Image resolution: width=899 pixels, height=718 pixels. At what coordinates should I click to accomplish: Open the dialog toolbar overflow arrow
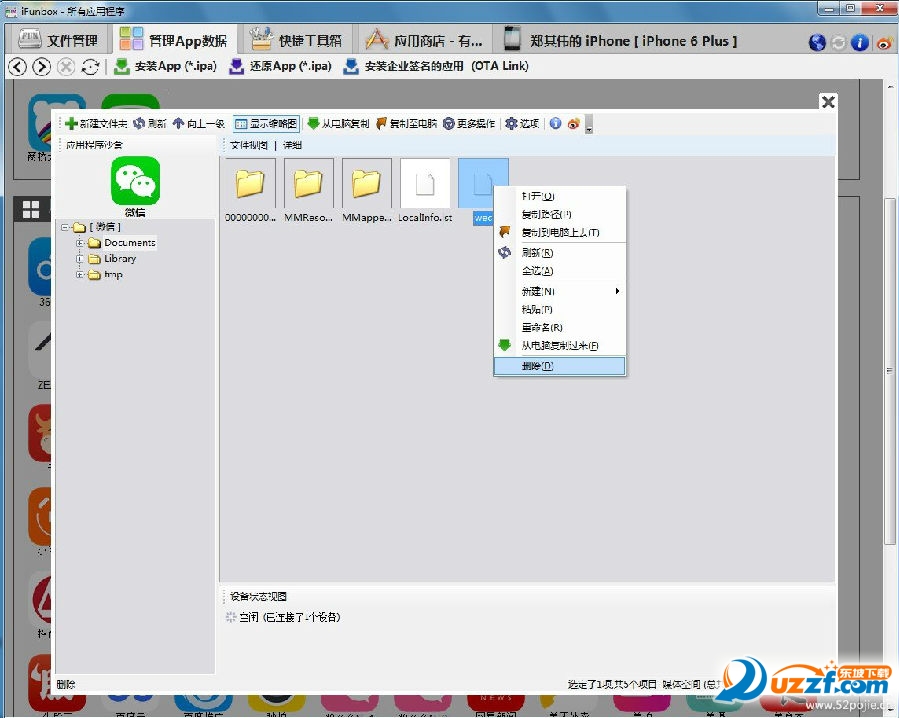(589, 124)
